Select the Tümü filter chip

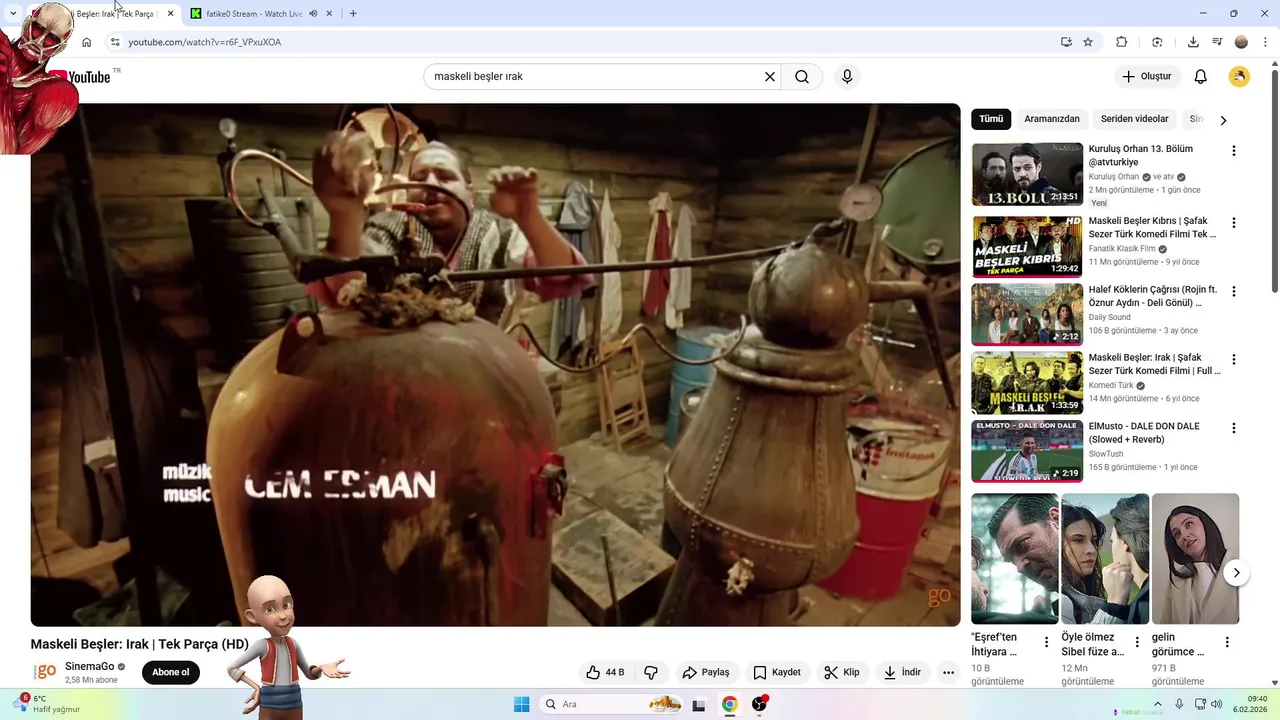(991, 119)
